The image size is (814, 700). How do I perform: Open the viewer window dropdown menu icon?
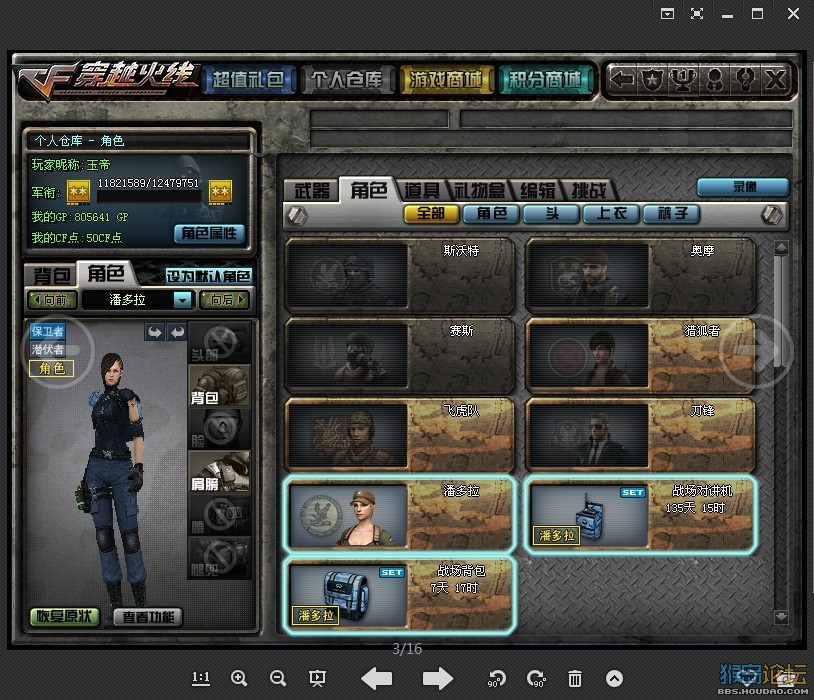pyautogui.click(x=667, y=14)
